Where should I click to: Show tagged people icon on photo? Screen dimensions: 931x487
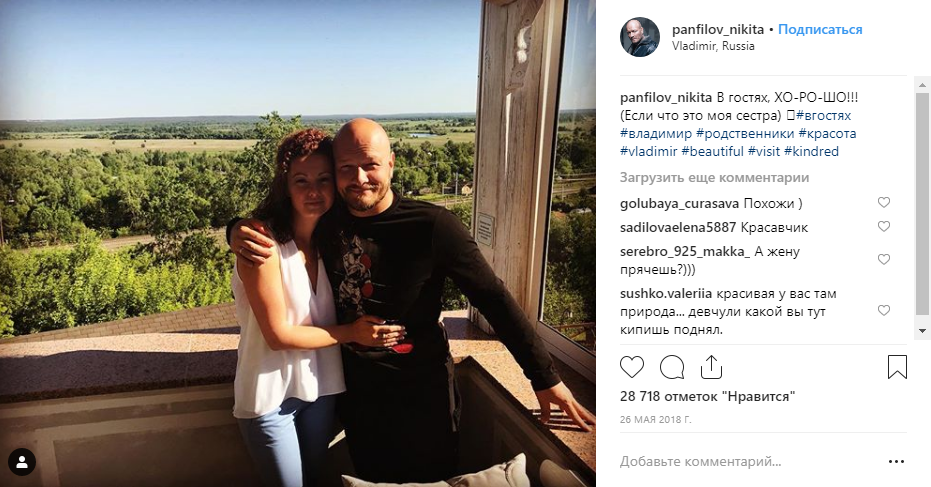[x=22, y=462]
